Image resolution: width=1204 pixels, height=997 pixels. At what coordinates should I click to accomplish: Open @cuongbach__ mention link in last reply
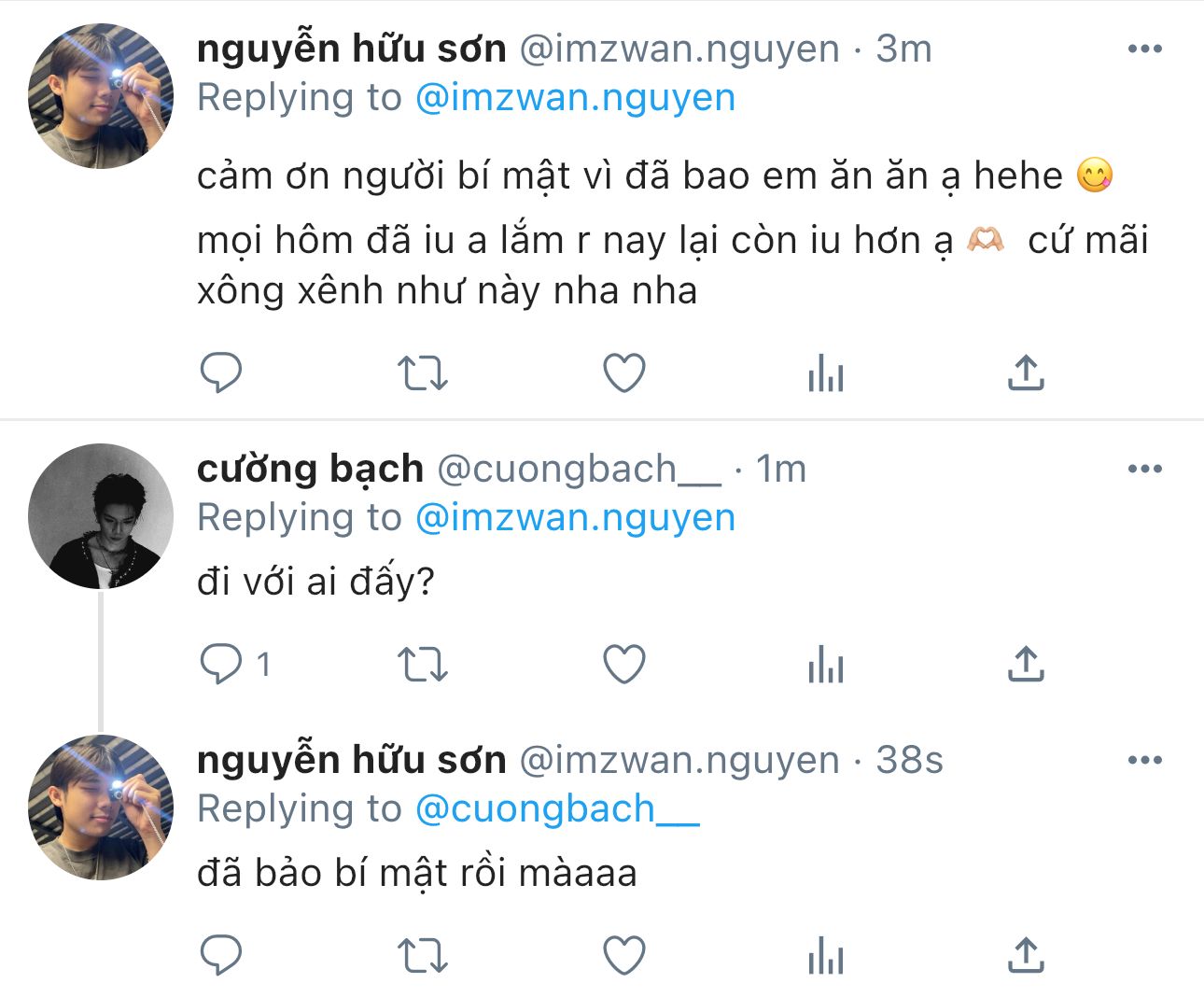[556, 808]
